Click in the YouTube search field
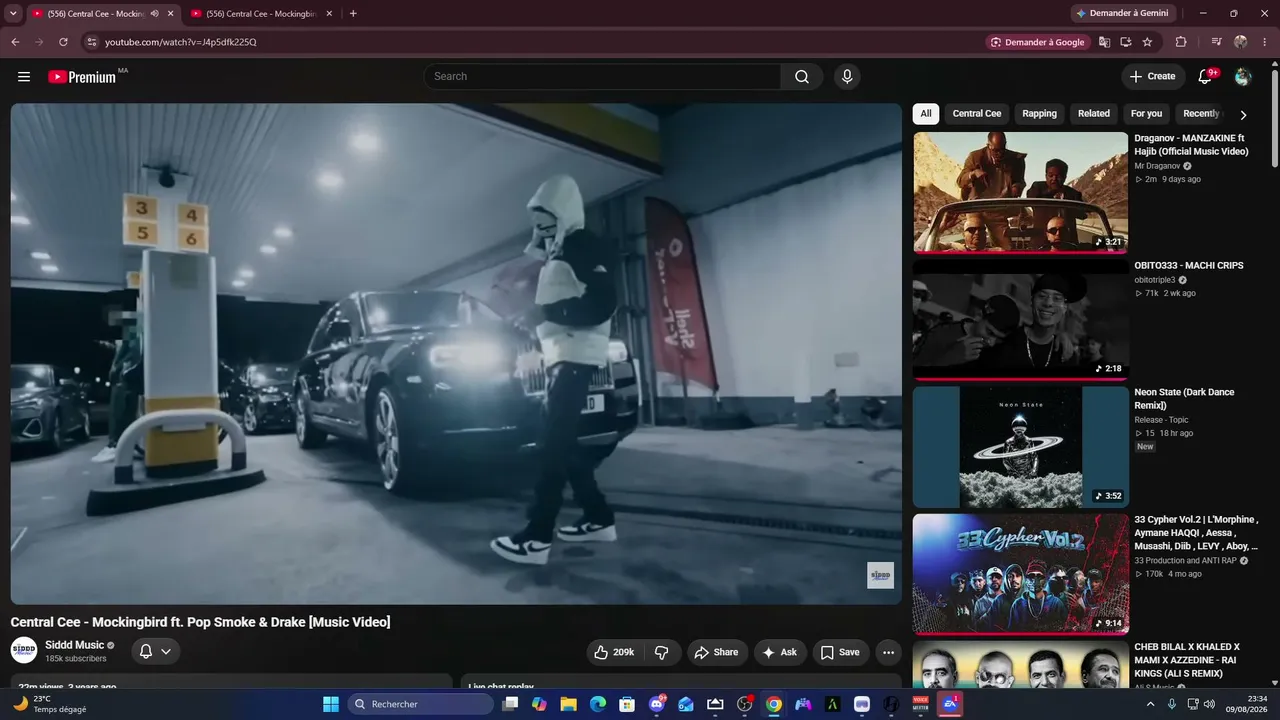The image size is (1280, 720). point(603,77)
